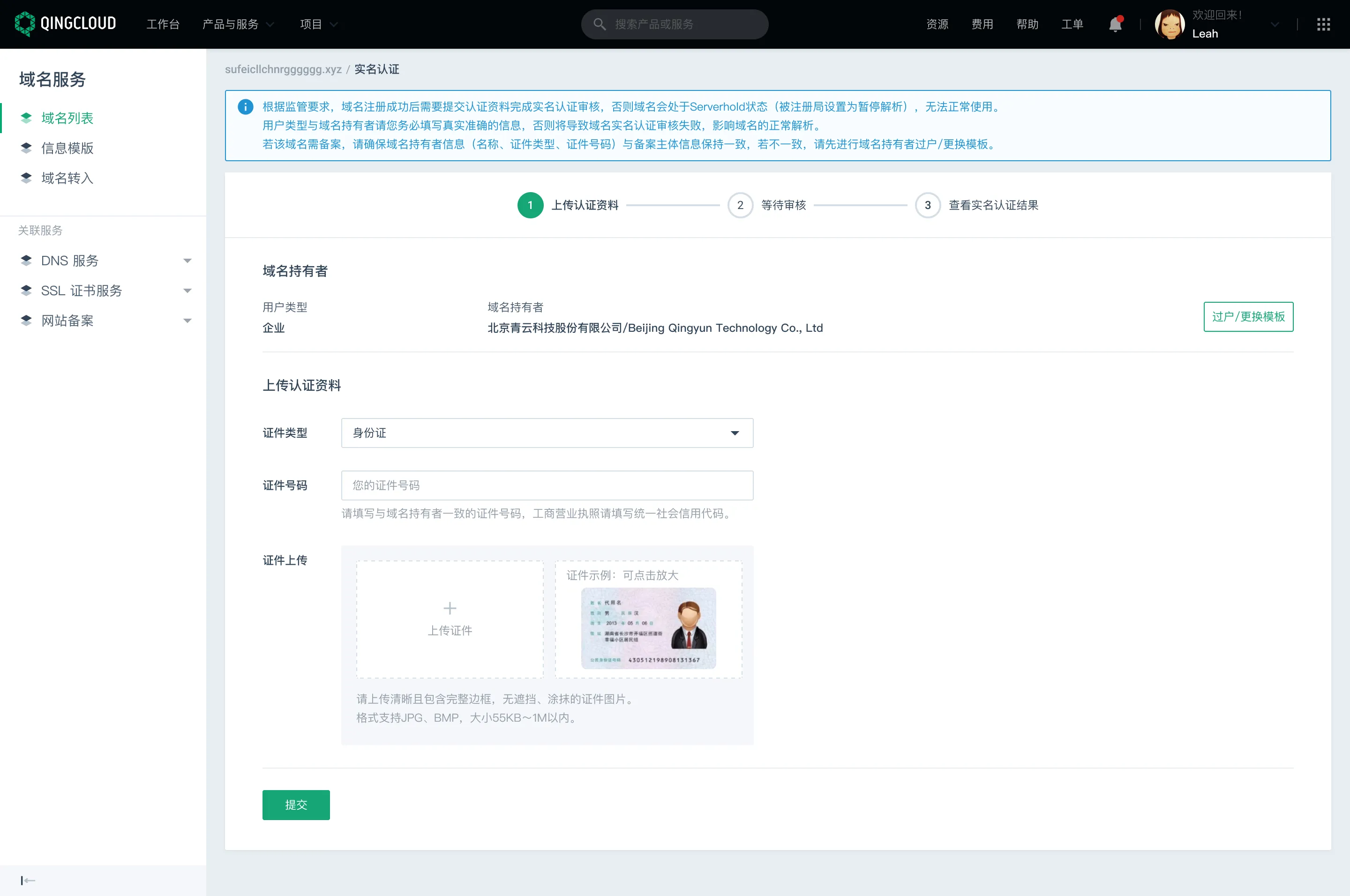Open the 费用 top menu

point(982,24)
